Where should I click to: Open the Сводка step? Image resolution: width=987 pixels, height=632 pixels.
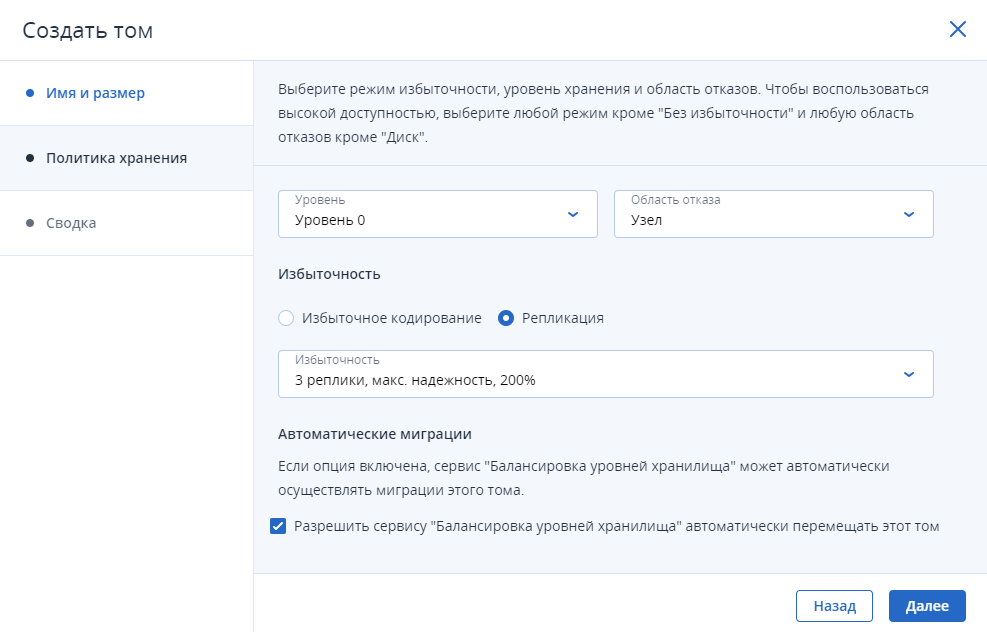71,223
